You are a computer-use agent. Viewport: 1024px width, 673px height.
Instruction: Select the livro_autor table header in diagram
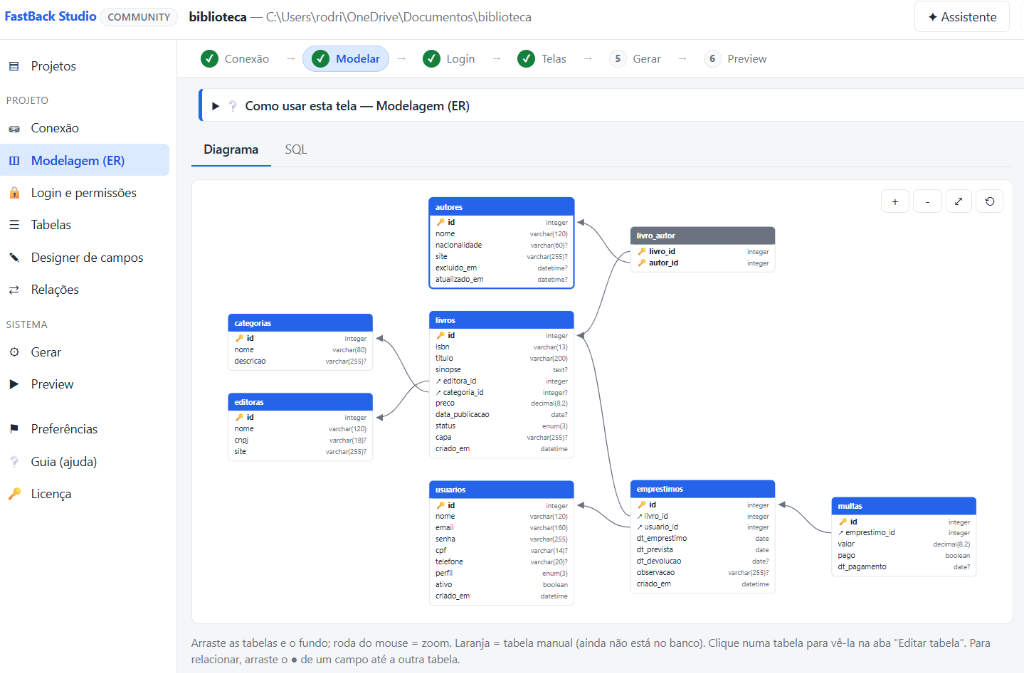point(703,236)
